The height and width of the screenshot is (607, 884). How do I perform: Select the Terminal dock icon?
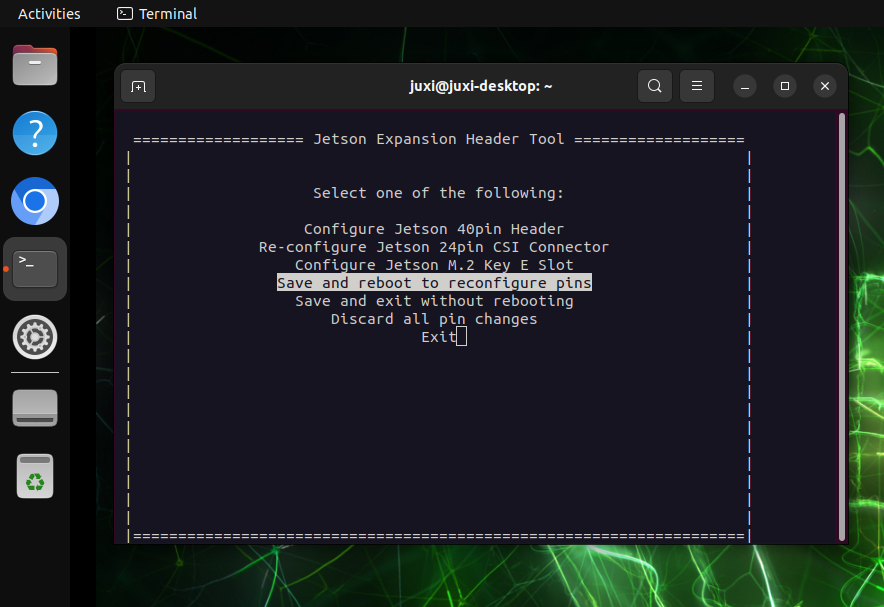tap(35, 269)
